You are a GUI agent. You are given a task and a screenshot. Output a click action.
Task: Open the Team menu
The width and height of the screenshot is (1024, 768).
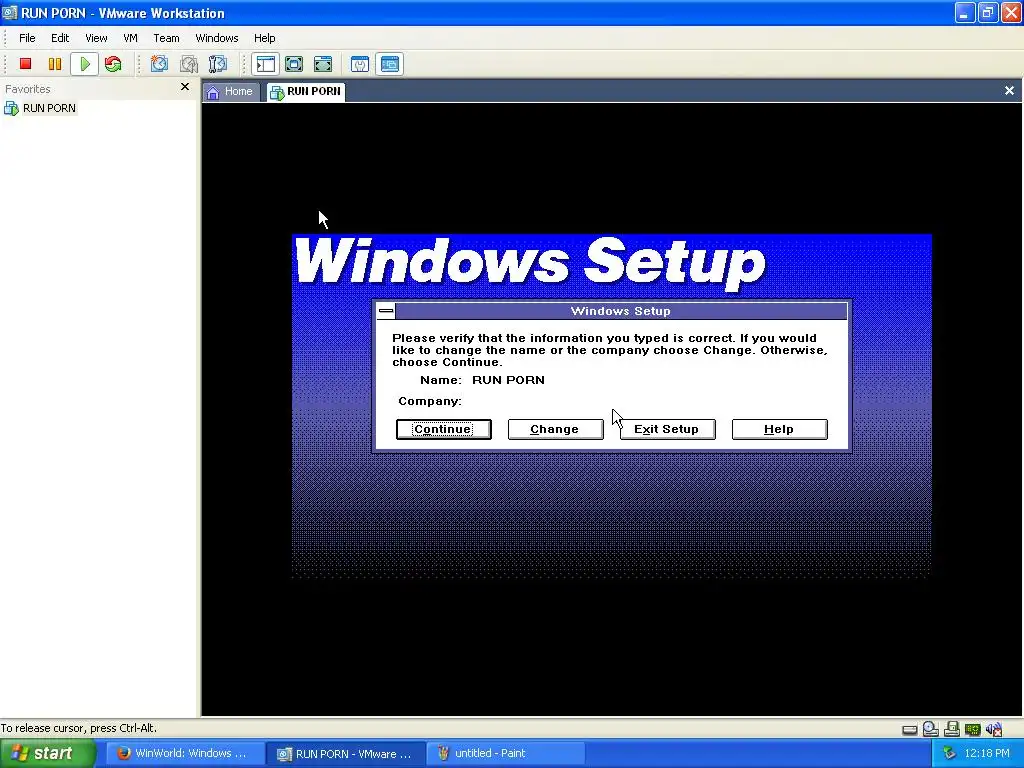click(166, 38)
